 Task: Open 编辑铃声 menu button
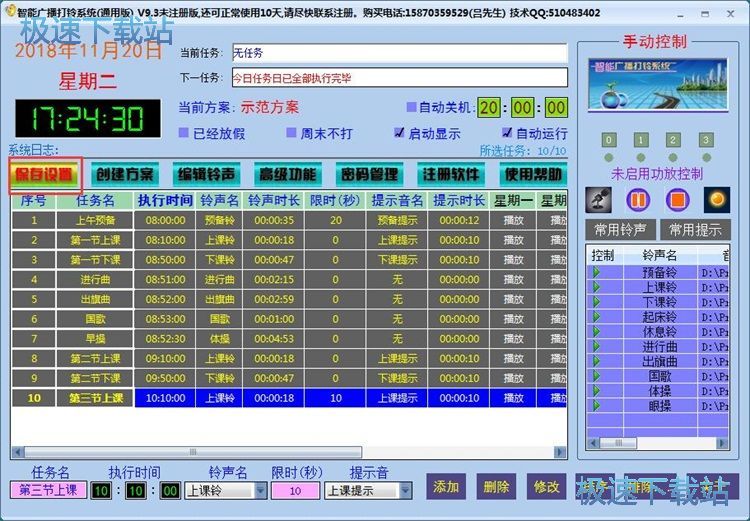click(x=206, y=175)
